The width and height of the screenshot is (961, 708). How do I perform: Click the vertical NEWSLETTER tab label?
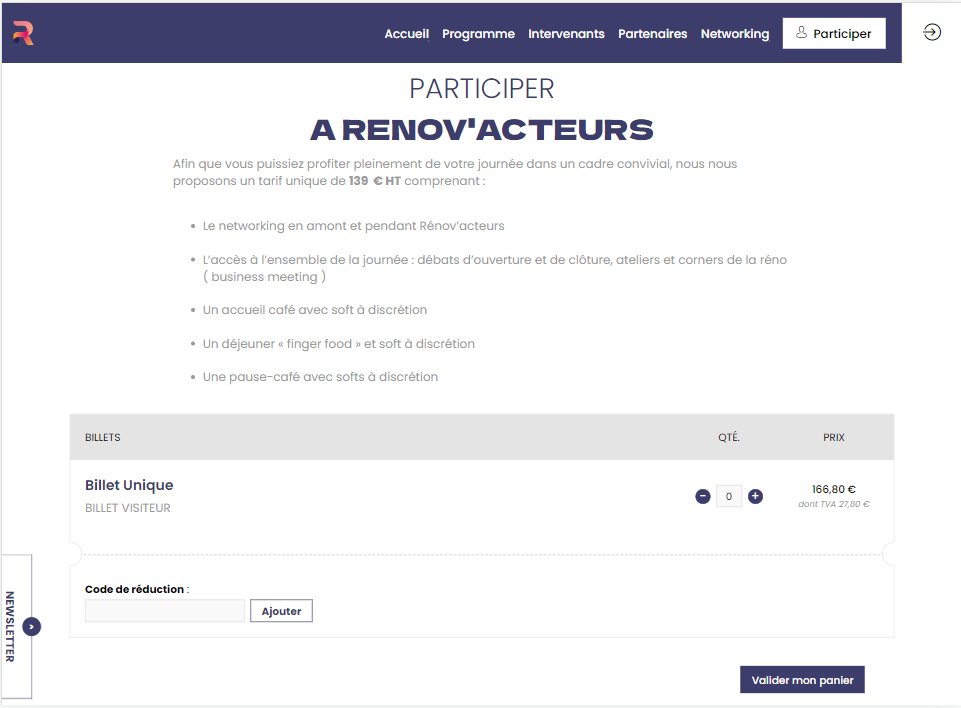pos(10,626)
